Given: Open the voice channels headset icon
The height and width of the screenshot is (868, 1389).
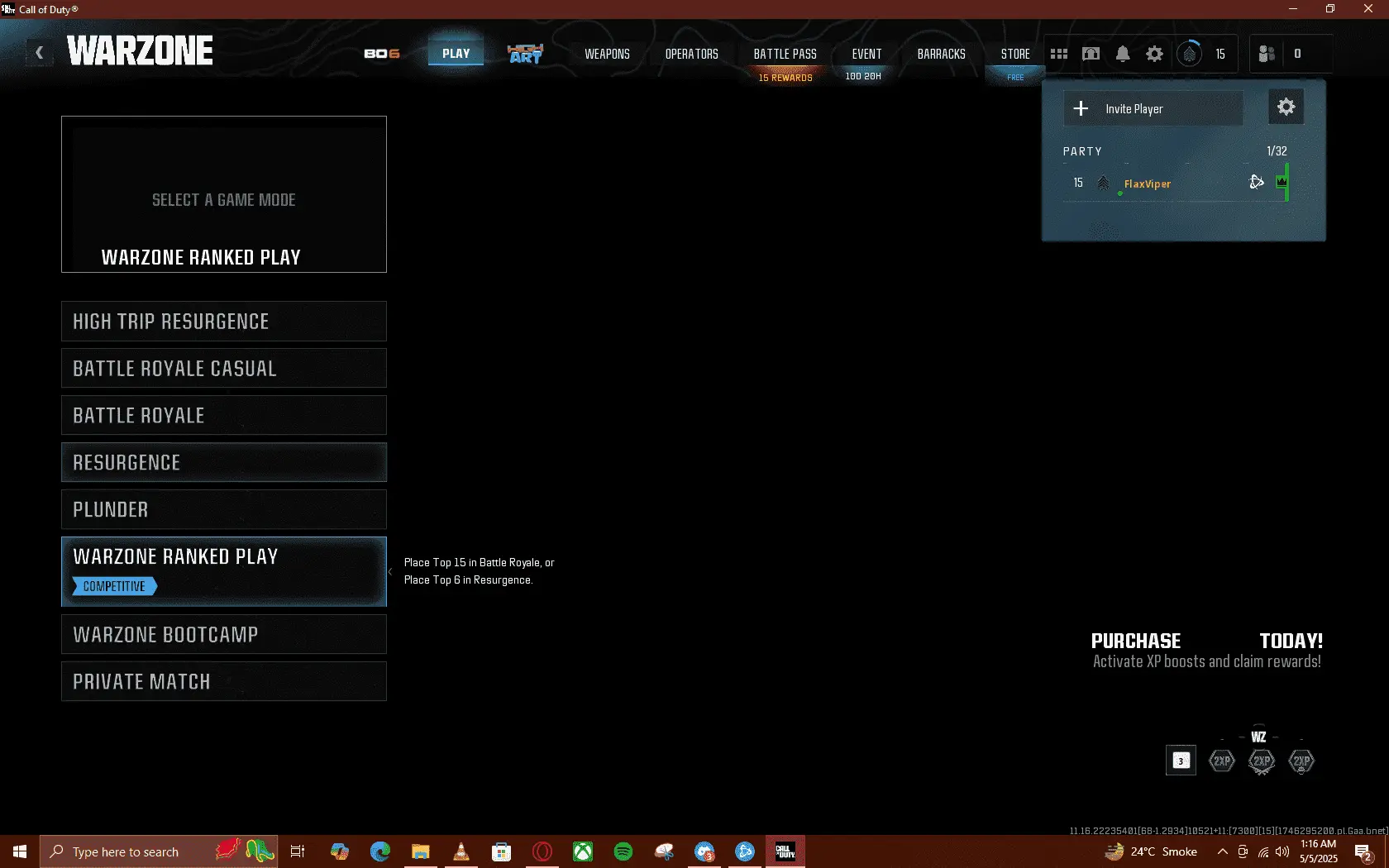Looking at the screenshot, I should (x=1091, y=54).
